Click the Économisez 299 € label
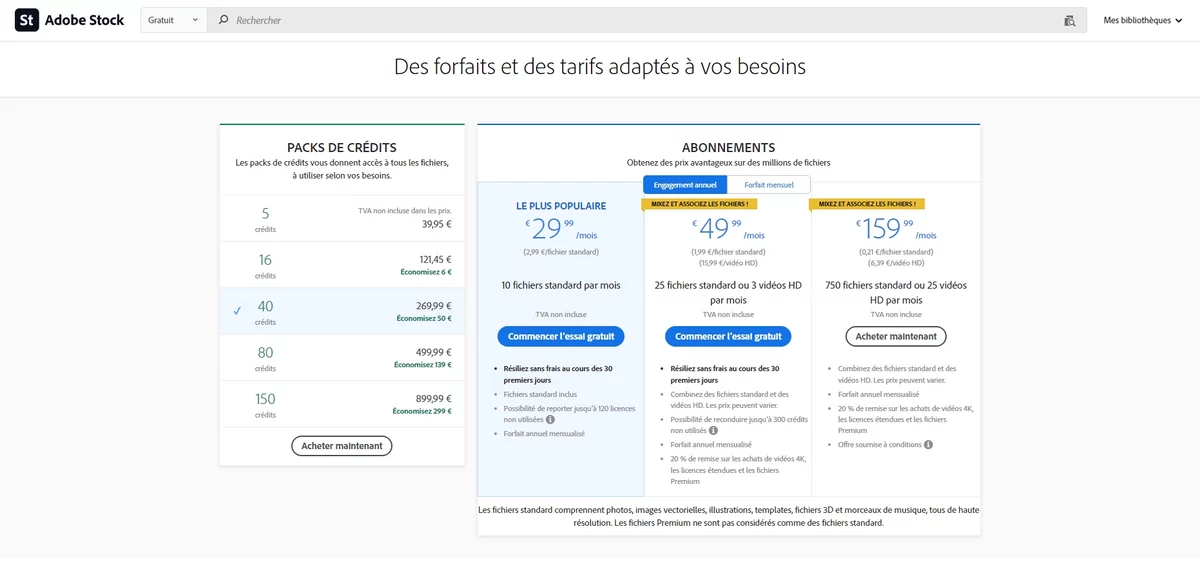The image size is (1200, 578). click(422, 411)
